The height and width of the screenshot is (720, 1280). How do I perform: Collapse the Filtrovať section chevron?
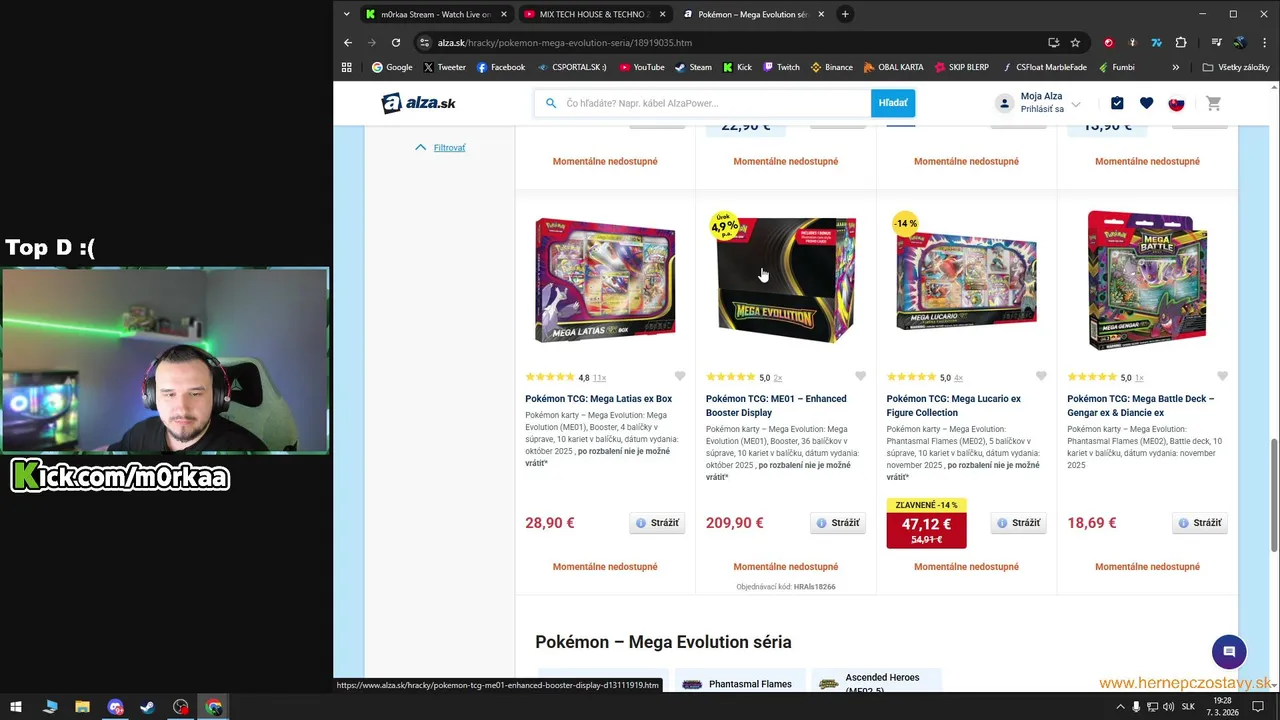click(420, 147)
